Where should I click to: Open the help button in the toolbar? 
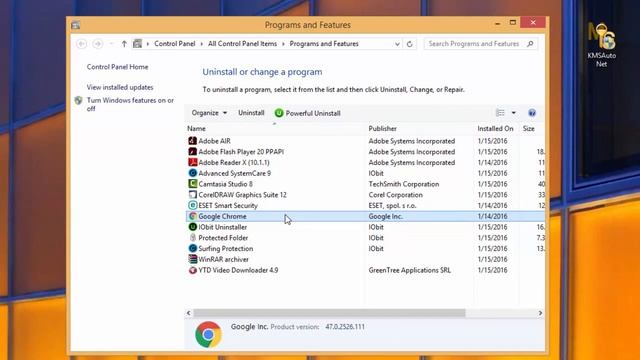[532, 113]
